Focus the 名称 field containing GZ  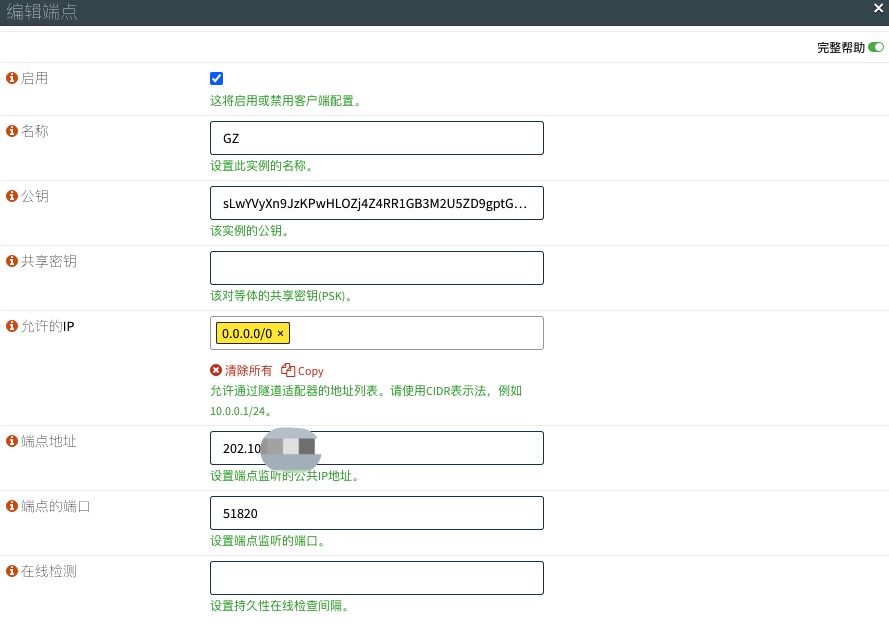pyautogui.click(x=376, y=138)
